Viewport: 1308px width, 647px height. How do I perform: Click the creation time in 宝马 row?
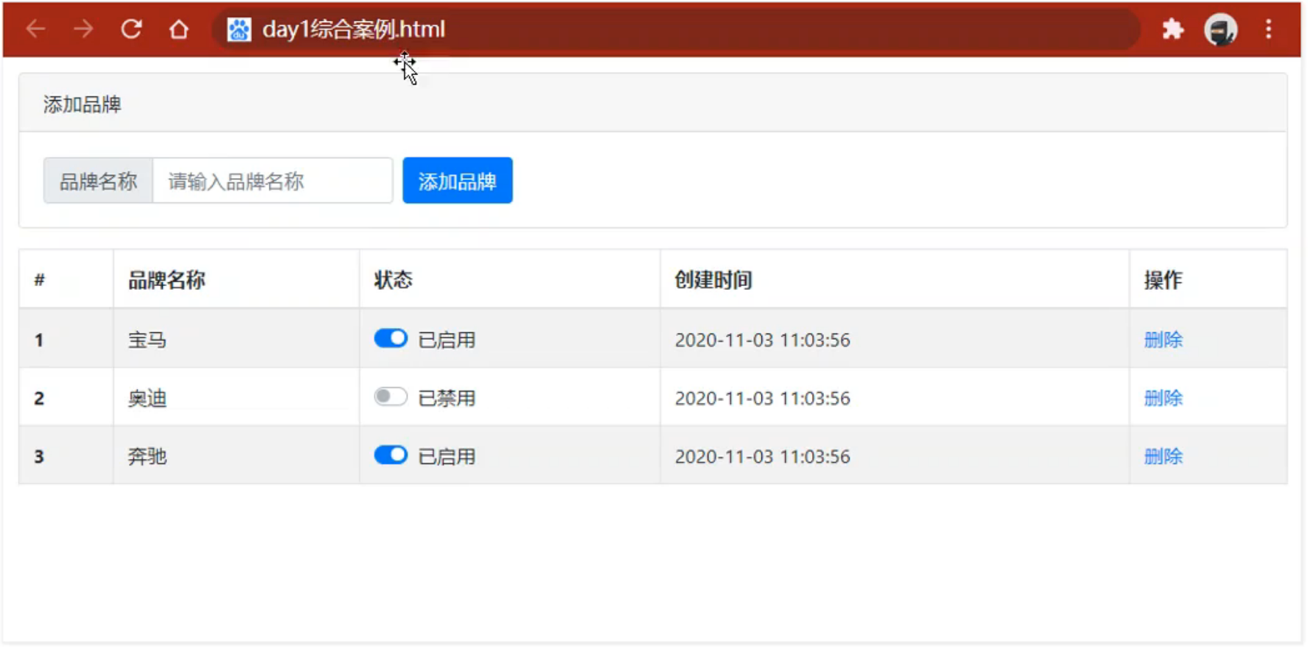point(762,340)
